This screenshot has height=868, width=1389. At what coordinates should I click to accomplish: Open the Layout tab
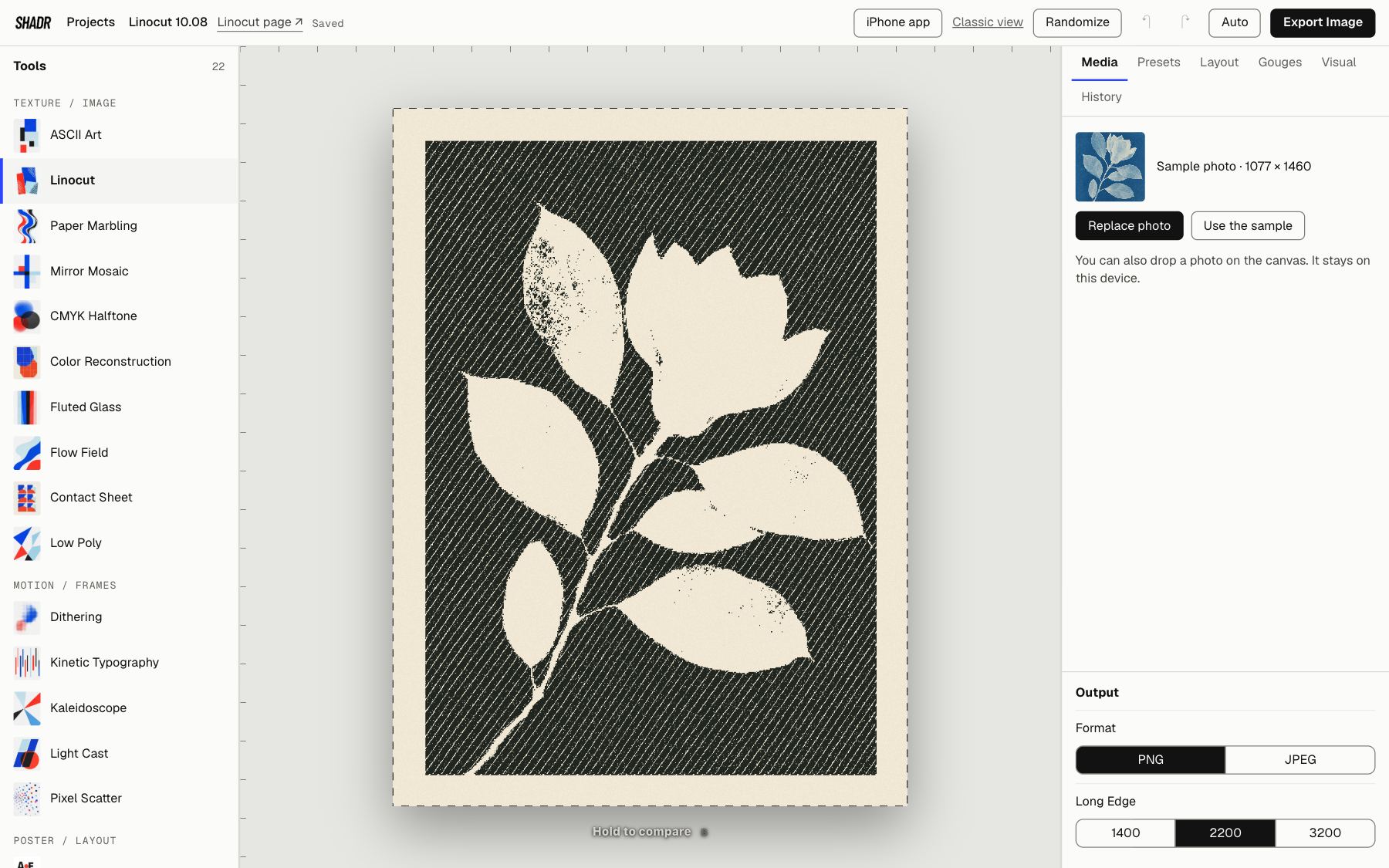(x=1219, y=62)
